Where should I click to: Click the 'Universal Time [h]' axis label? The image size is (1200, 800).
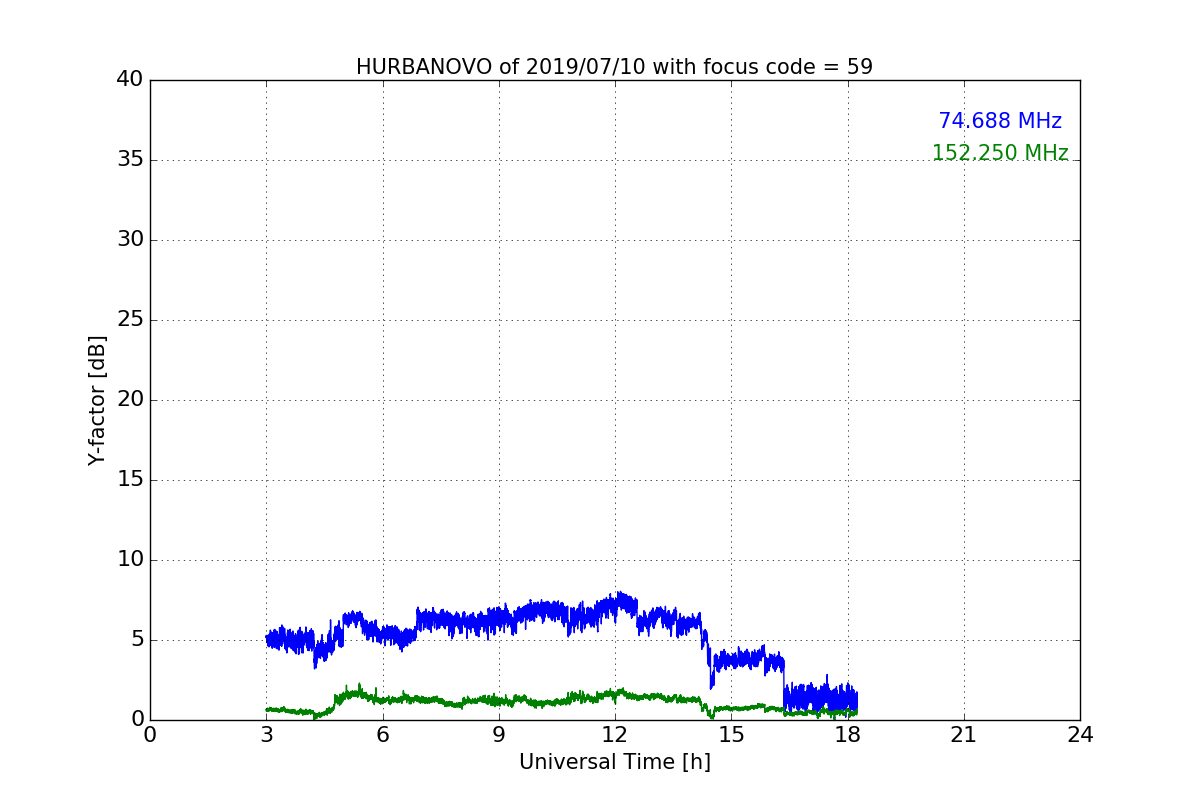615,762
